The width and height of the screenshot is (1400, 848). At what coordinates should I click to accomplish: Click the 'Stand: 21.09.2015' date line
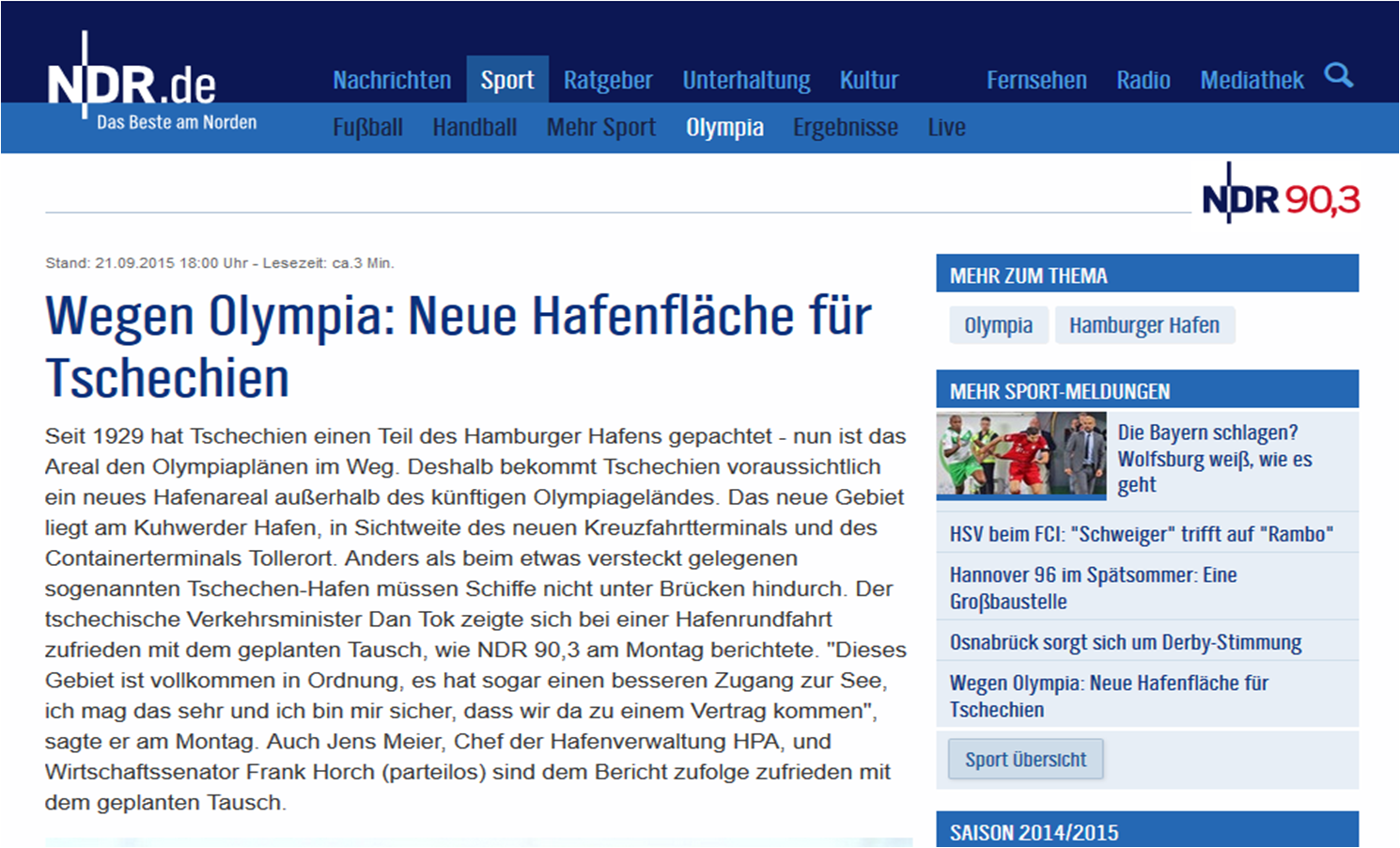[219, 263]
